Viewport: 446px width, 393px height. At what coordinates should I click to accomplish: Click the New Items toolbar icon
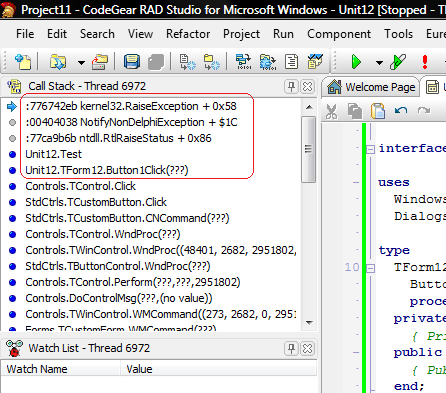coord(23,62)
